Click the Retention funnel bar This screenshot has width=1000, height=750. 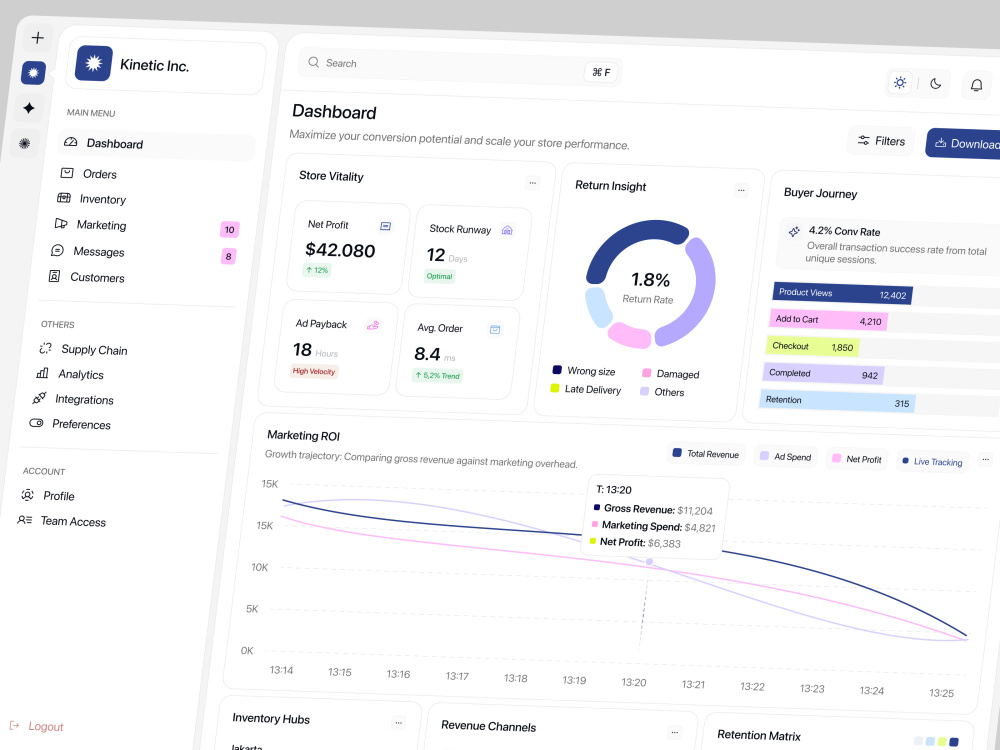(837, 401)
